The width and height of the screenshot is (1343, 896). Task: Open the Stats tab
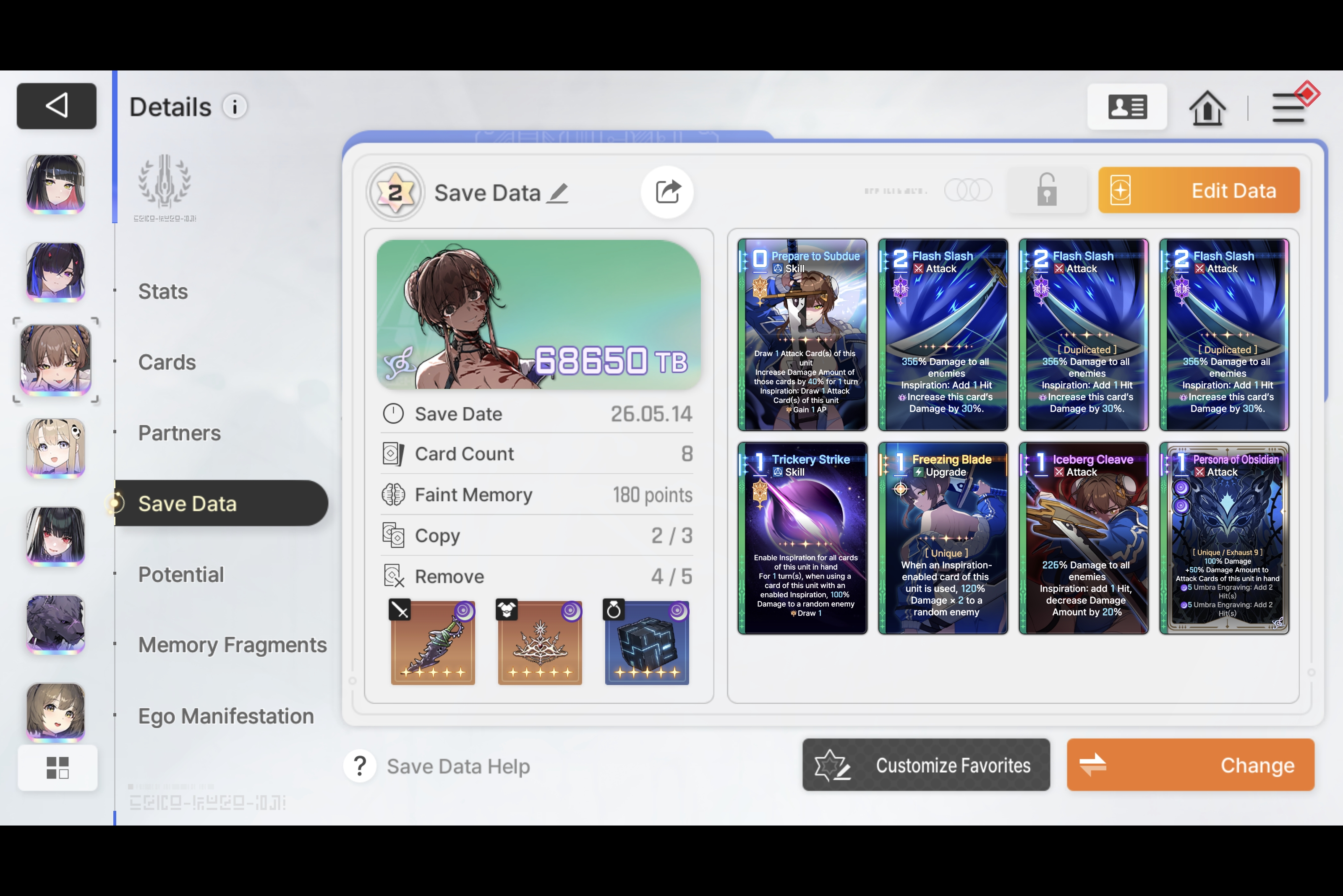[x=163, y=292]
